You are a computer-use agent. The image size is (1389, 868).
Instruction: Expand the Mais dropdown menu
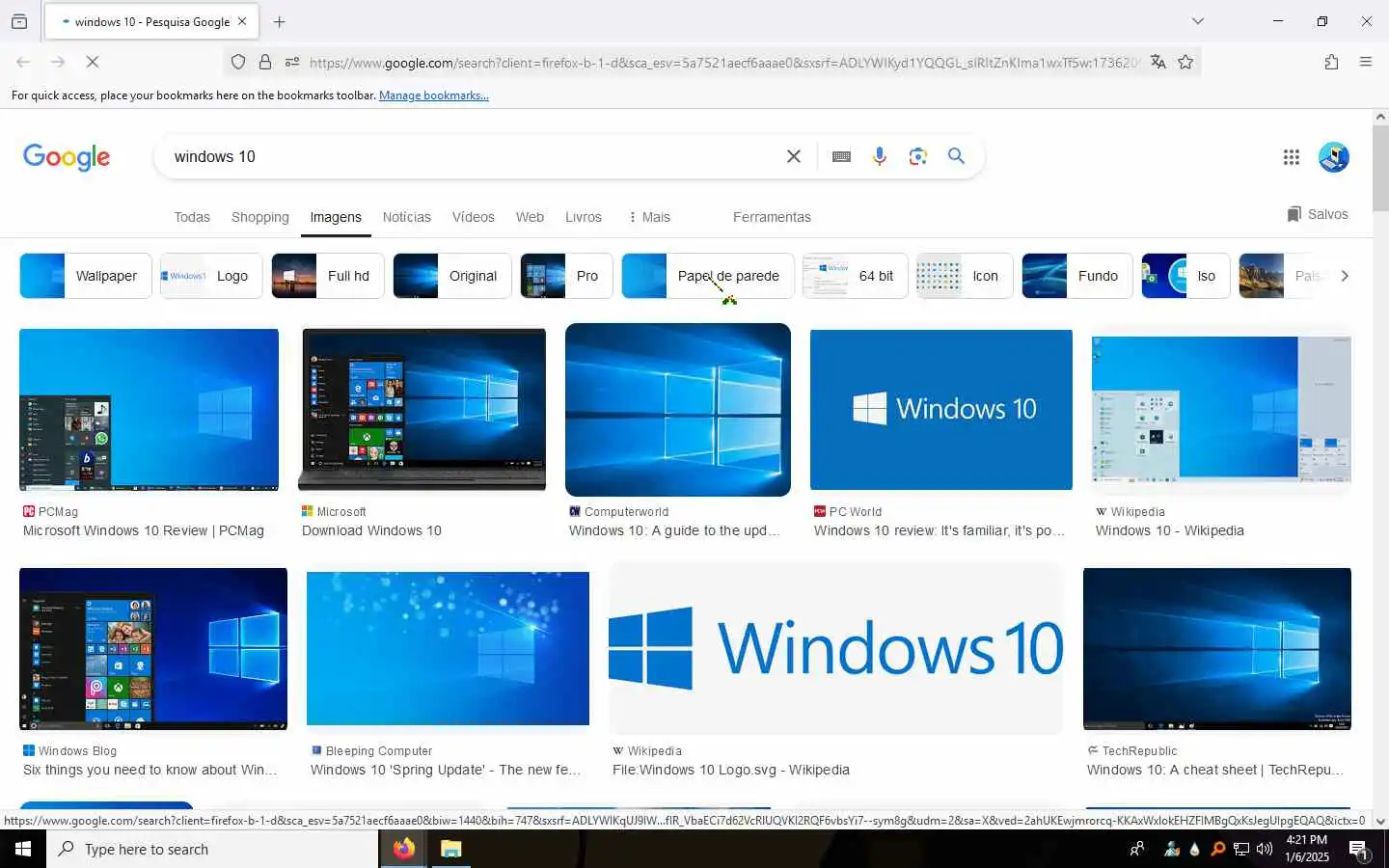(649, 217)
